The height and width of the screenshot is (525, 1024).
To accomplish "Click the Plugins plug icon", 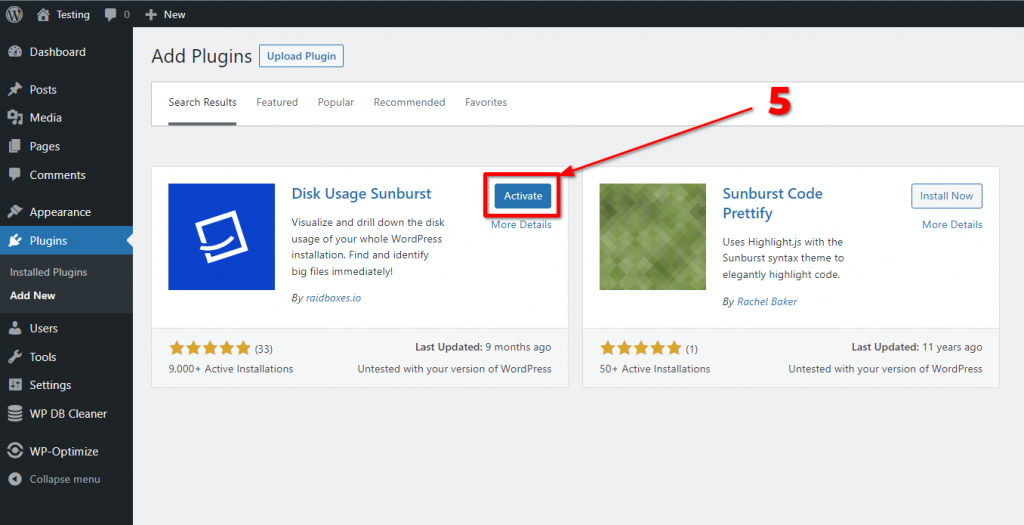I will [x=15, y=241].
